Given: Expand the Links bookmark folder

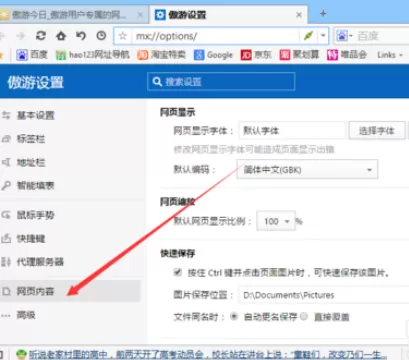Looking at the screenshot, I should [x=390, y=55].
